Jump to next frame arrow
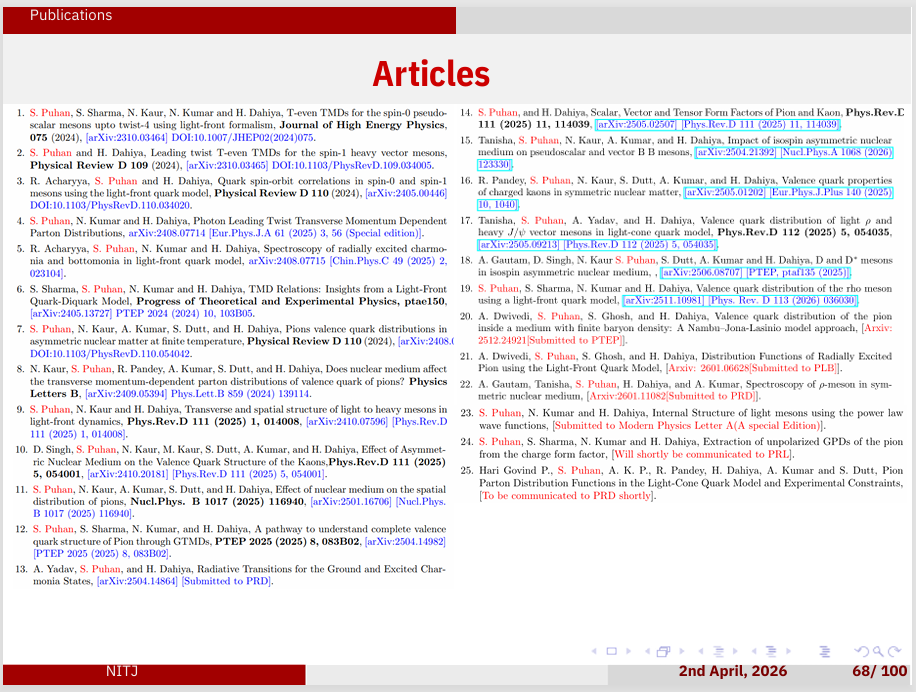Screen dimensions: 916x692 pyautogui.click(x=681, y=651)
